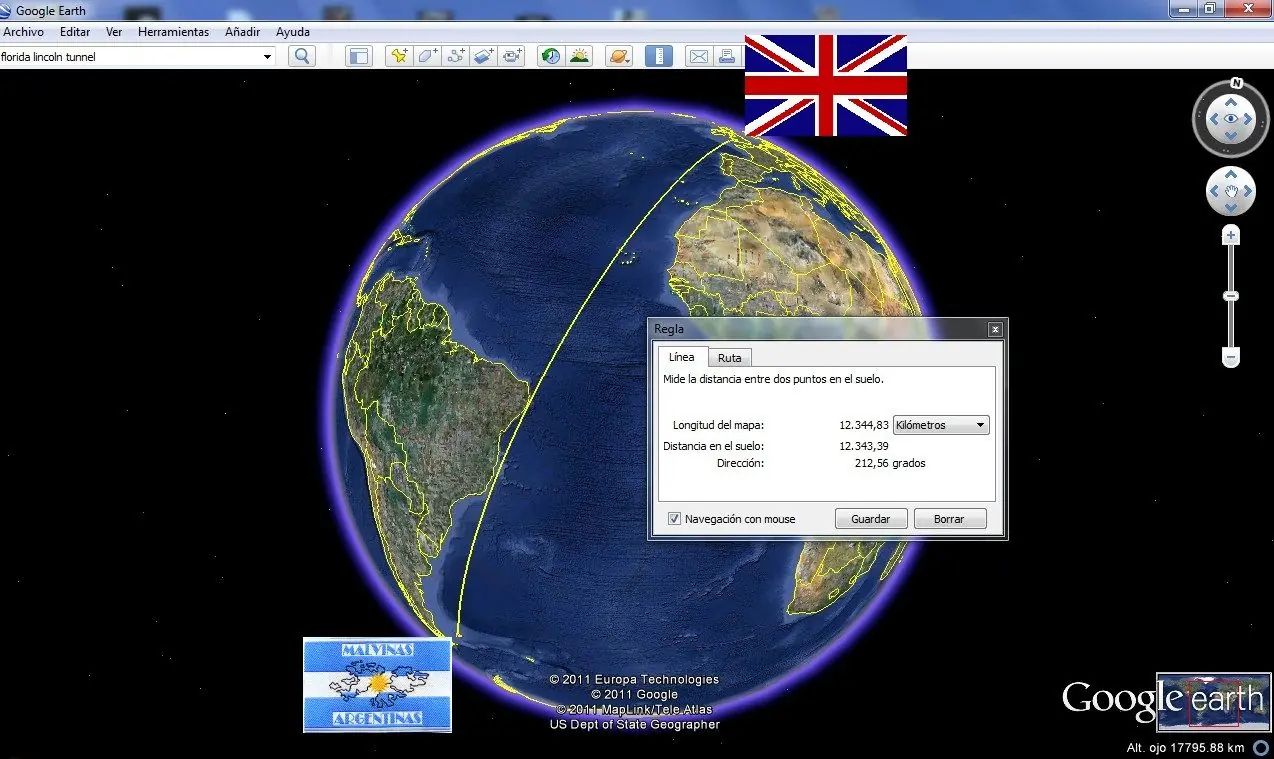Click the Print icon in toolbar
Viewport: 1274px width, 759px height.
click(x=727, y=57)
